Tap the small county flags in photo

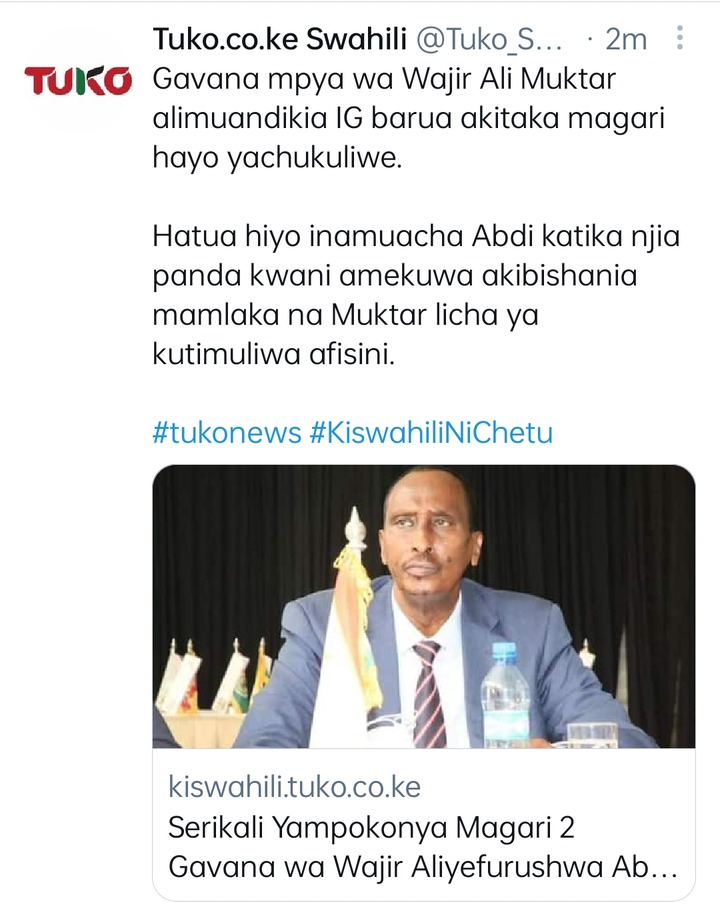coord(214,677)
